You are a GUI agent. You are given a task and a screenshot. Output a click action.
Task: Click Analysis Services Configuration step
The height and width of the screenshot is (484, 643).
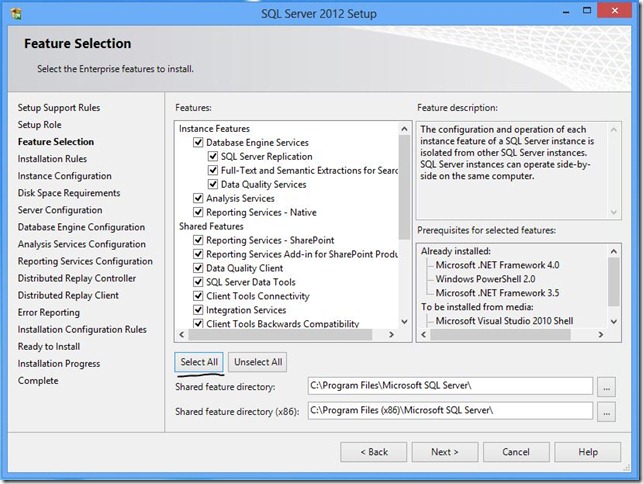point(82,244)
